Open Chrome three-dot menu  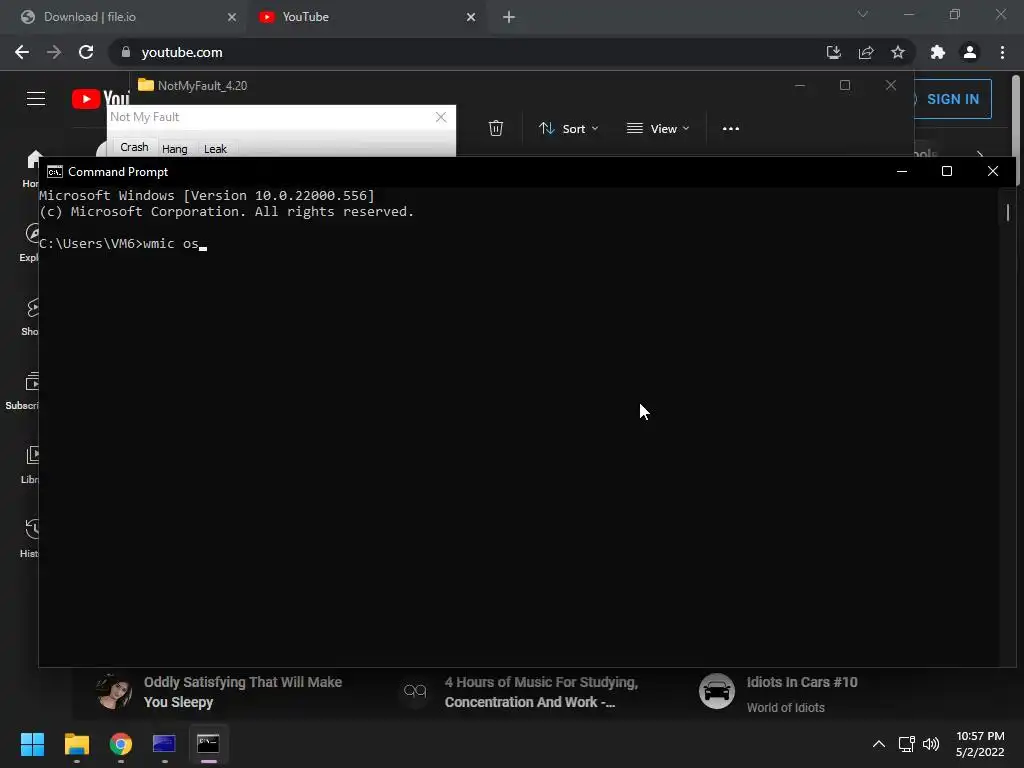(1002, 52)
